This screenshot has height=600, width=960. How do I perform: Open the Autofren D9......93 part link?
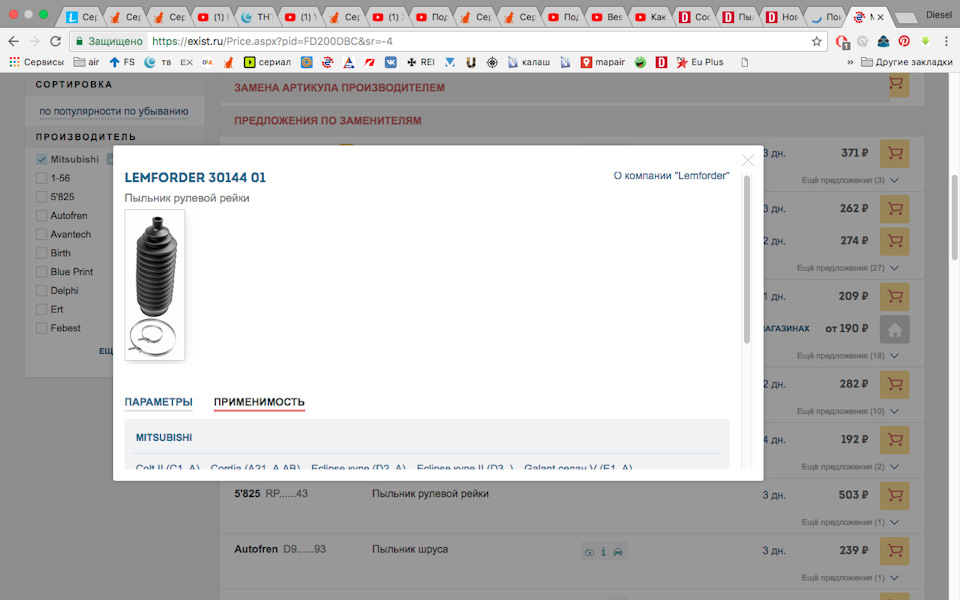point(280,549)
